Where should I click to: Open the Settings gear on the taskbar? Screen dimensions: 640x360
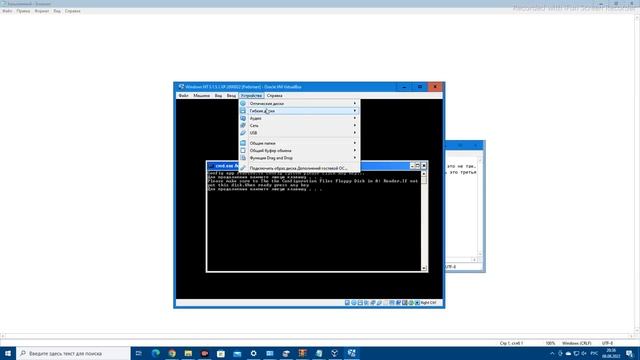tap(253, 353)
